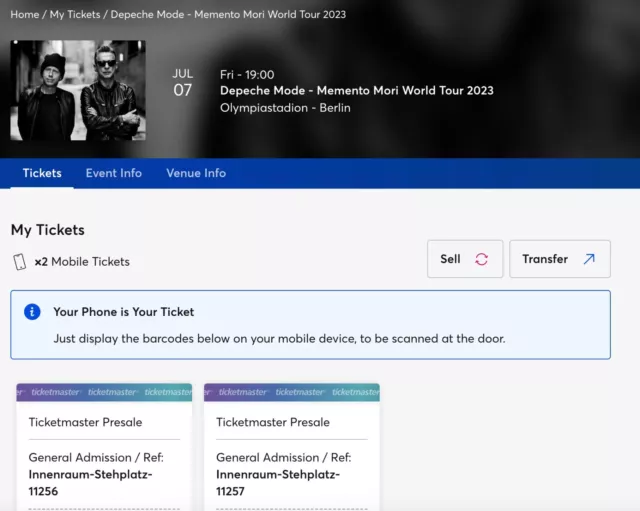Click 'Olympiastadion - Berlin' venue text
Viewport: 640px width, 511px height.
[285, 108]
